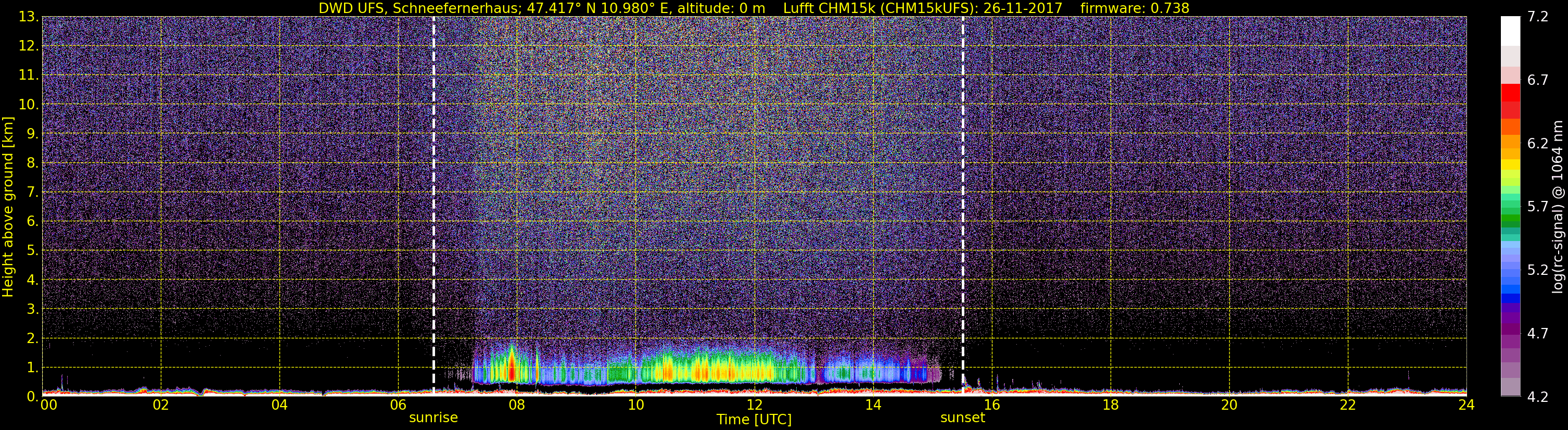Click the sunrise label below axis
The height and width of the screenshot is (430, 1568).
[x=434, y=418]
